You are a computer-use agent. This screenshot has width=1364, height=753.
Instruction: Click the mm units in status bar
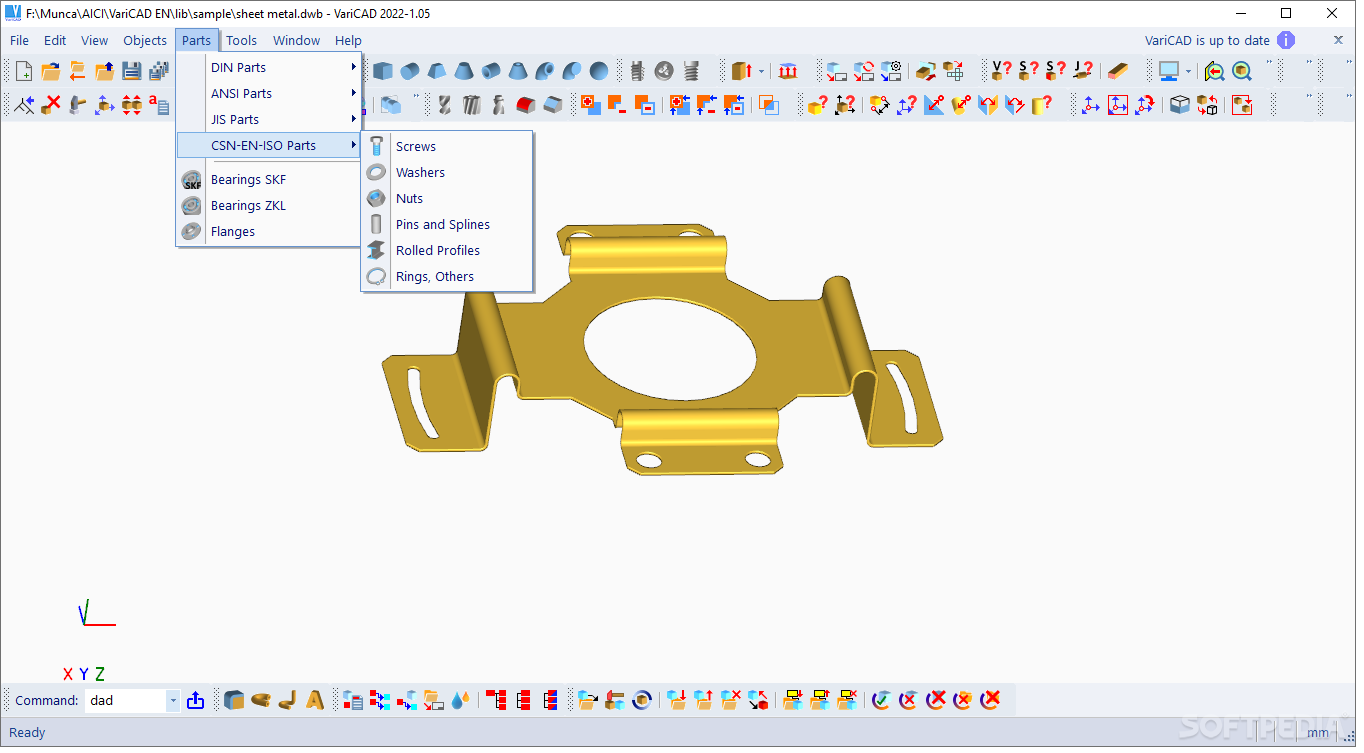click(x=1318, y=733)
